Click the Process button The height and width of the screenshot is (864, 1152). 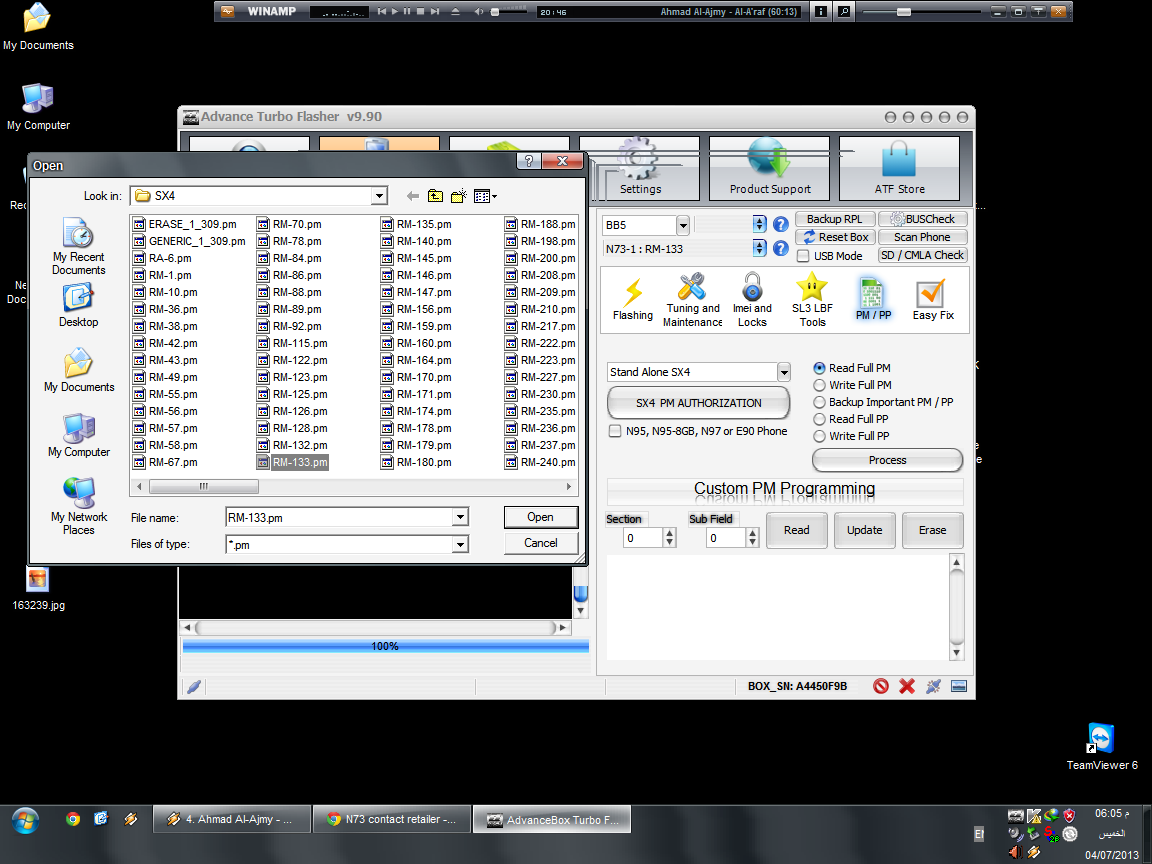[888, 460]
